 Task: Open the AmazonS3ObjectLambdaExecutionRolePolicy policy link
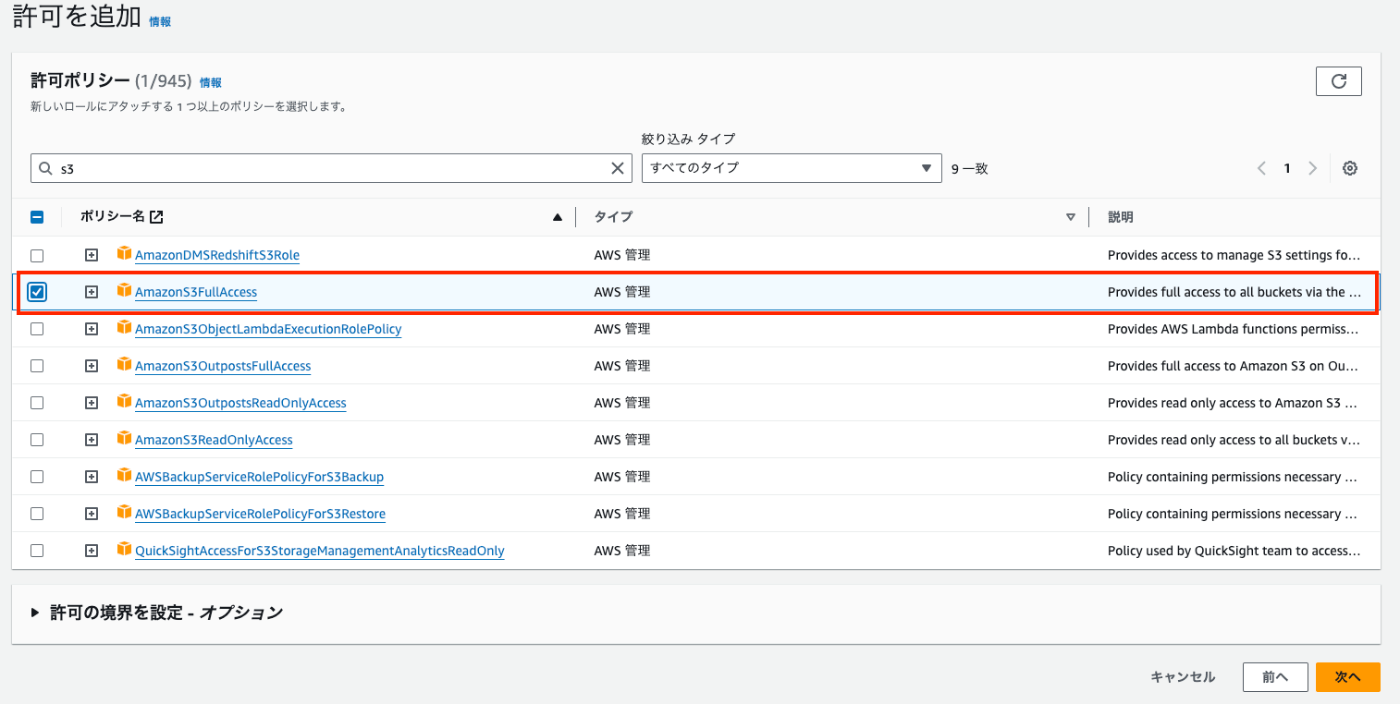[268, 329]
